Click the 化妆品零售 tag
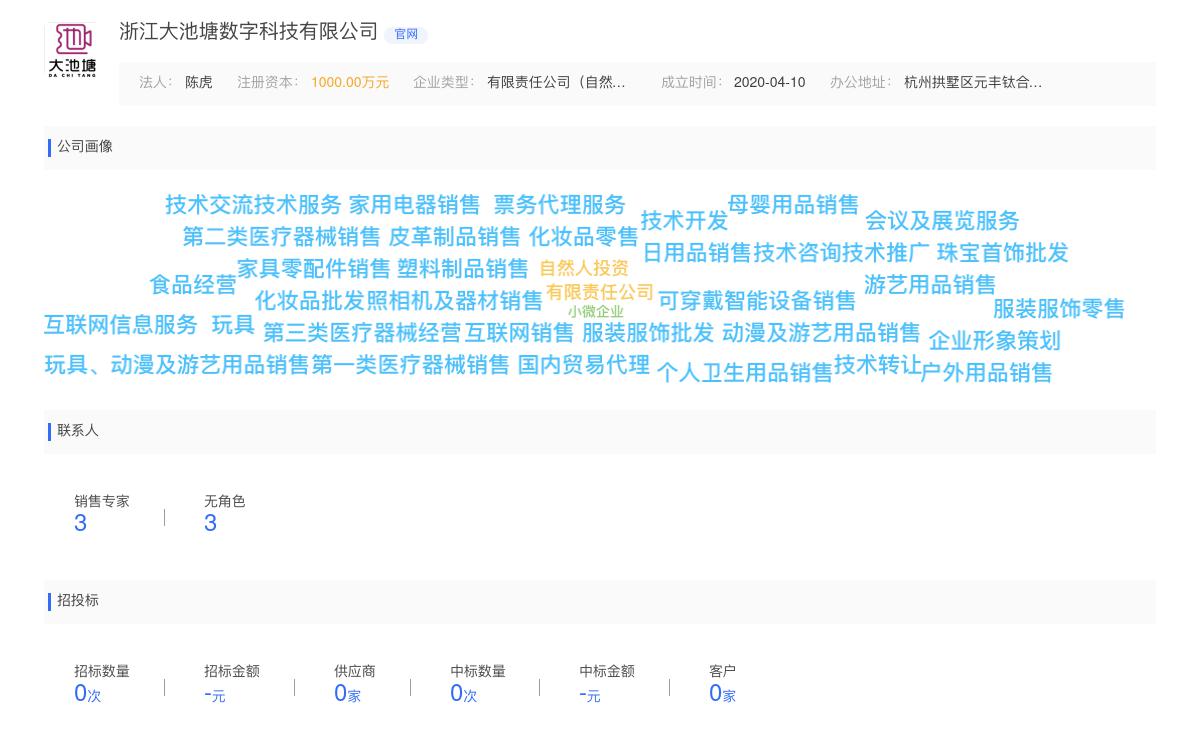Viewport: 1200px width, 752px height. 584,237
